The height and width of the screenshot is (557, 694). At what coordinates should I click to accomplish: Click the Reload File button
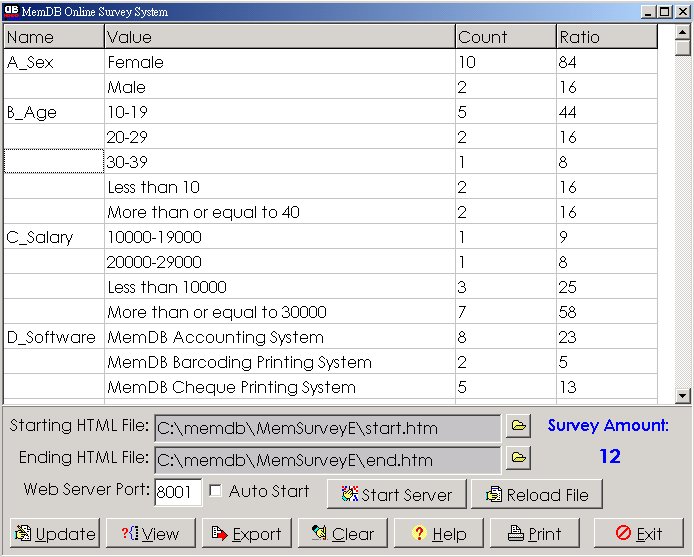tap(537, 494)
